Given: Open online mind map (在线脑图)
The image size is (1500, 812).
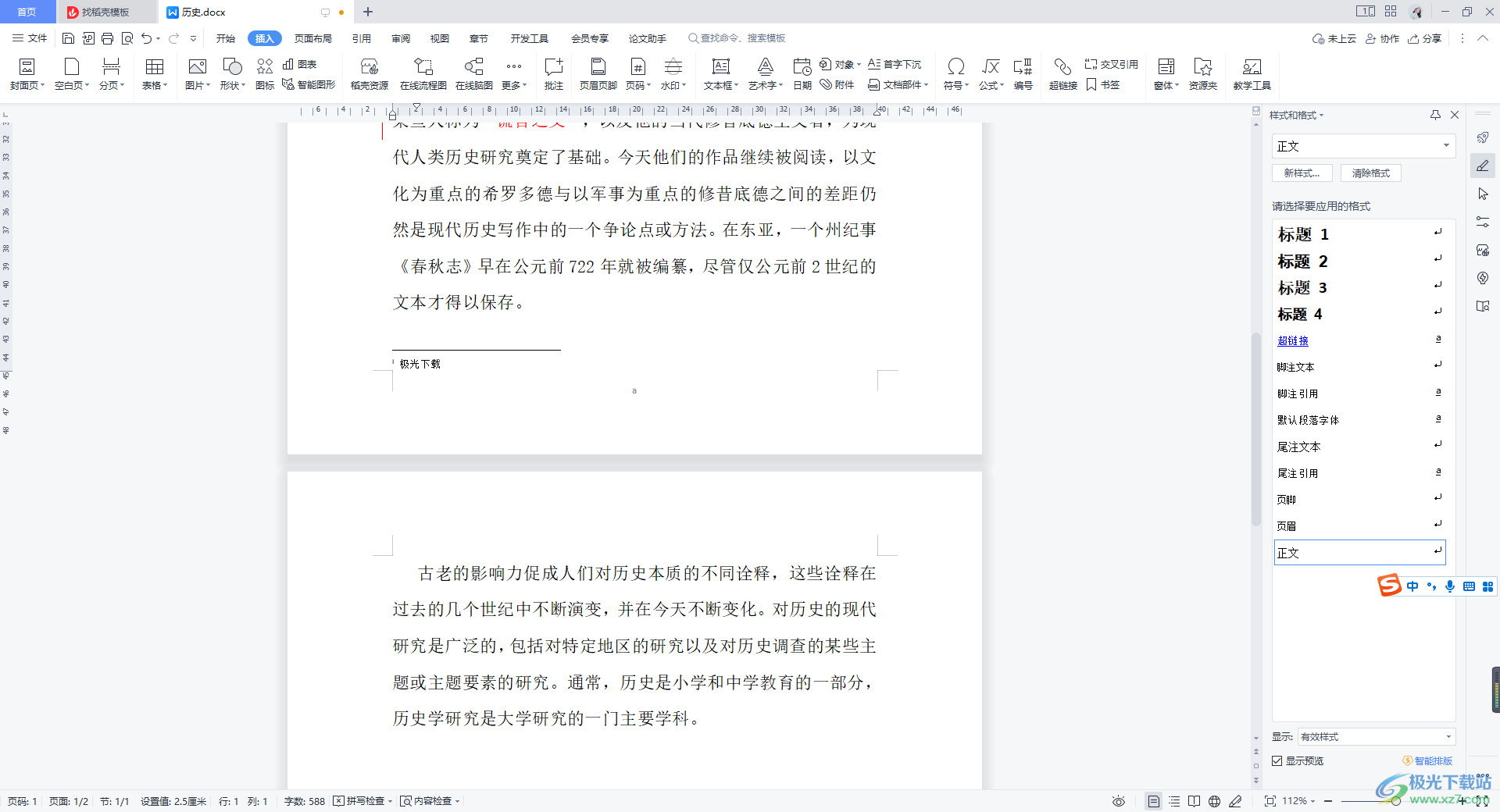Looking at the screenshot, I should tap(474, 74).
